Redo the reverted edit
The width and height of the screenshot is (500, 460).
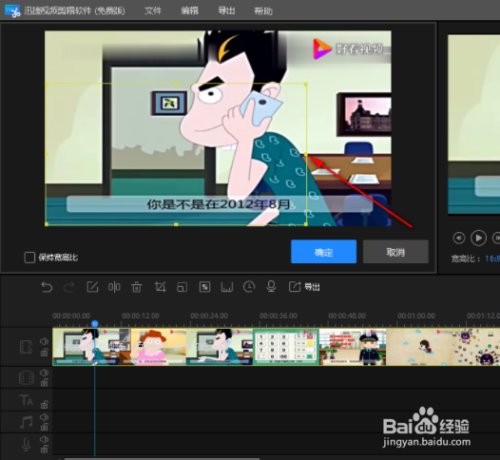[x=69, y=287]
